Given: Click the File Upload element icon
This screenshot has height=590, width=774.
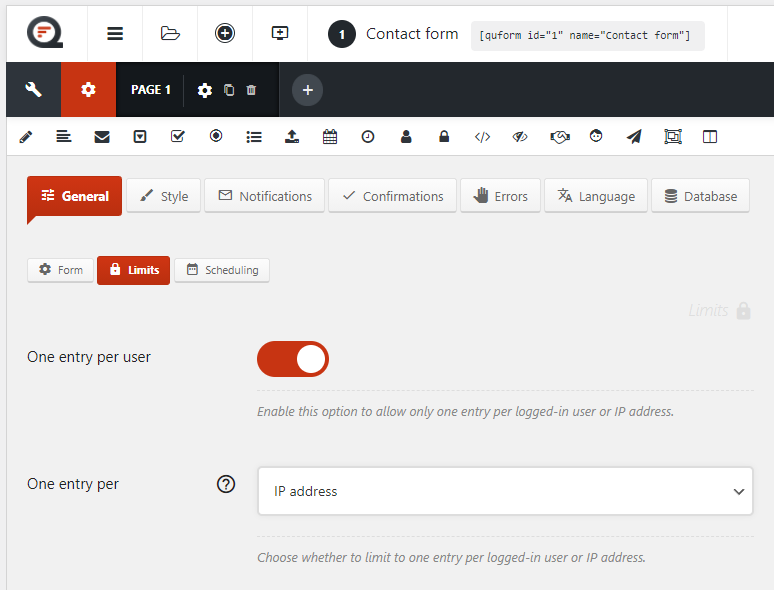Looking at the screenshot, I should tap(292, 137).
